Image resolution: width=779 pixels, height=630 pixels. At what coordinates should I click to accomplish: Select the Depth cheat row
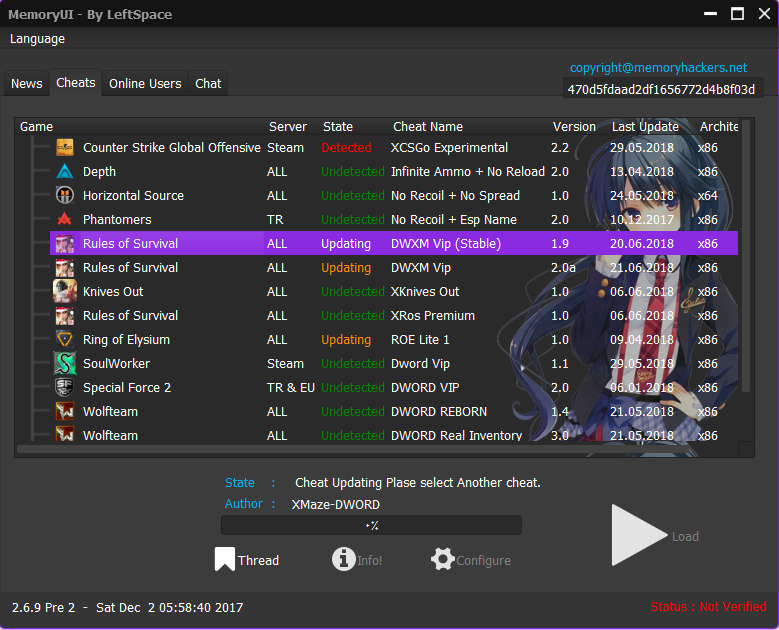(x=393, y=171)
